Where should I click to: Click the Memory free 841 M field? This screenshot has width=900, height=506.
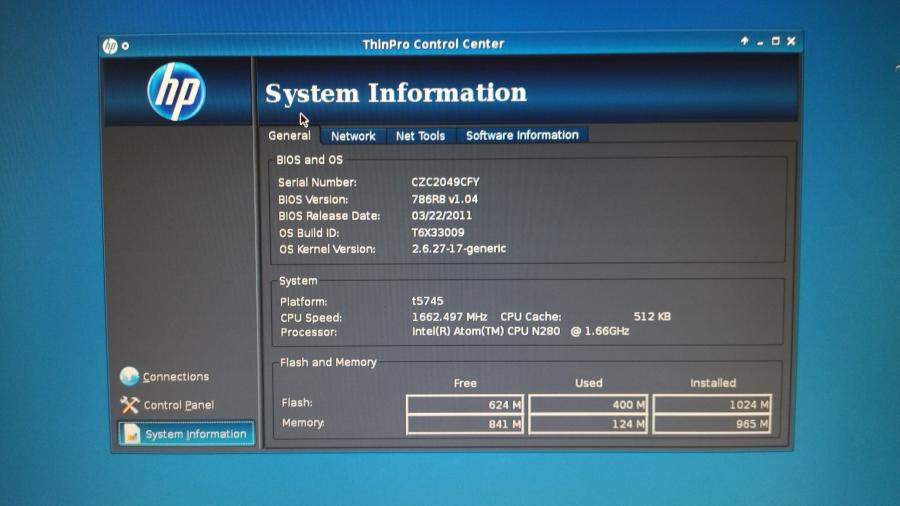[x=465, y=424]
